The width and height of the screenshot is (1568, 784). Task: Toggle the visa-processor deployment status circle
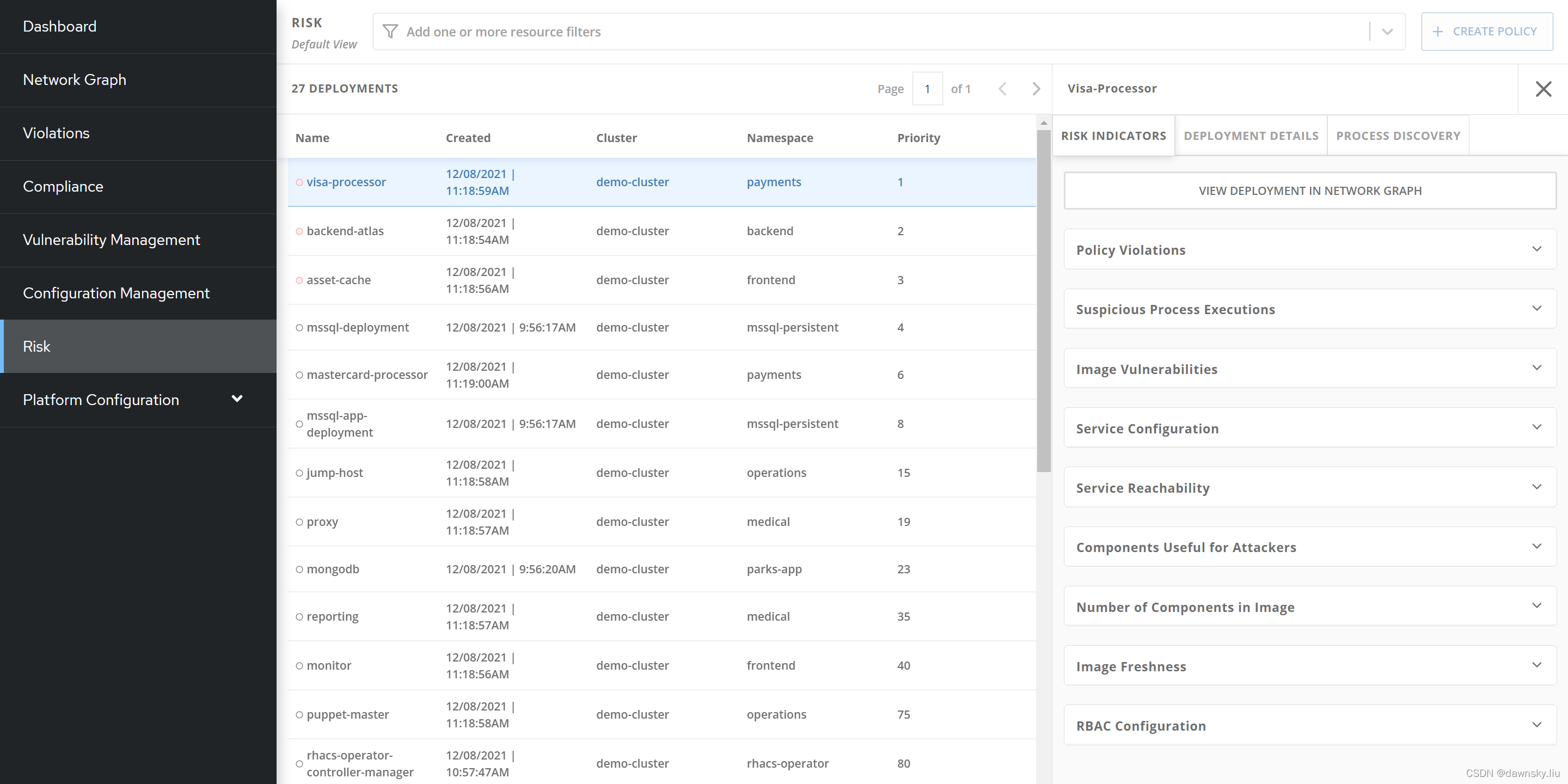pos(301,182)
